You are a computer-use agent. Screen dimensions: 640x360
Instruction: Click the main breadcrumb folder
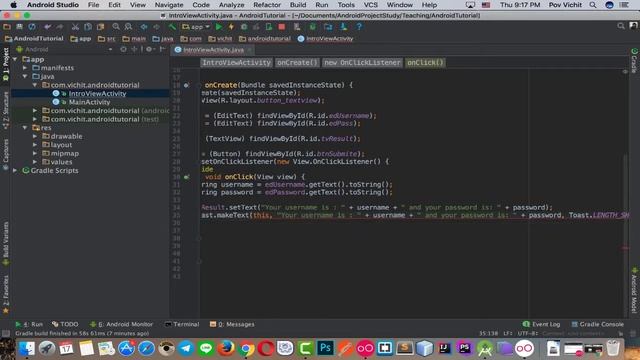[134, 39]
